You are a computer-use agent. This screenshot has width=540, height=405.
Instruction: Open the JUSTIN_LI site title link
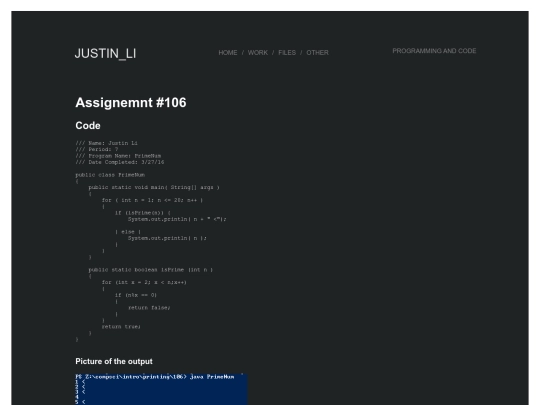[x=105, y=53]
